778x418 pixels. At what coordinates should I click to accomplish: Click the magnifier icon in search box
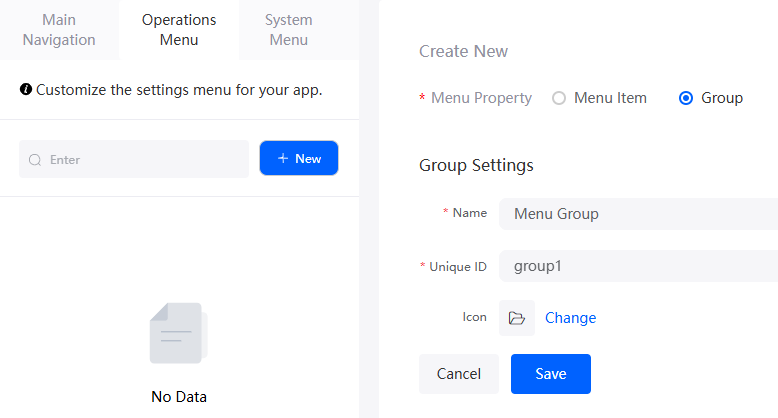click(35, 160)
